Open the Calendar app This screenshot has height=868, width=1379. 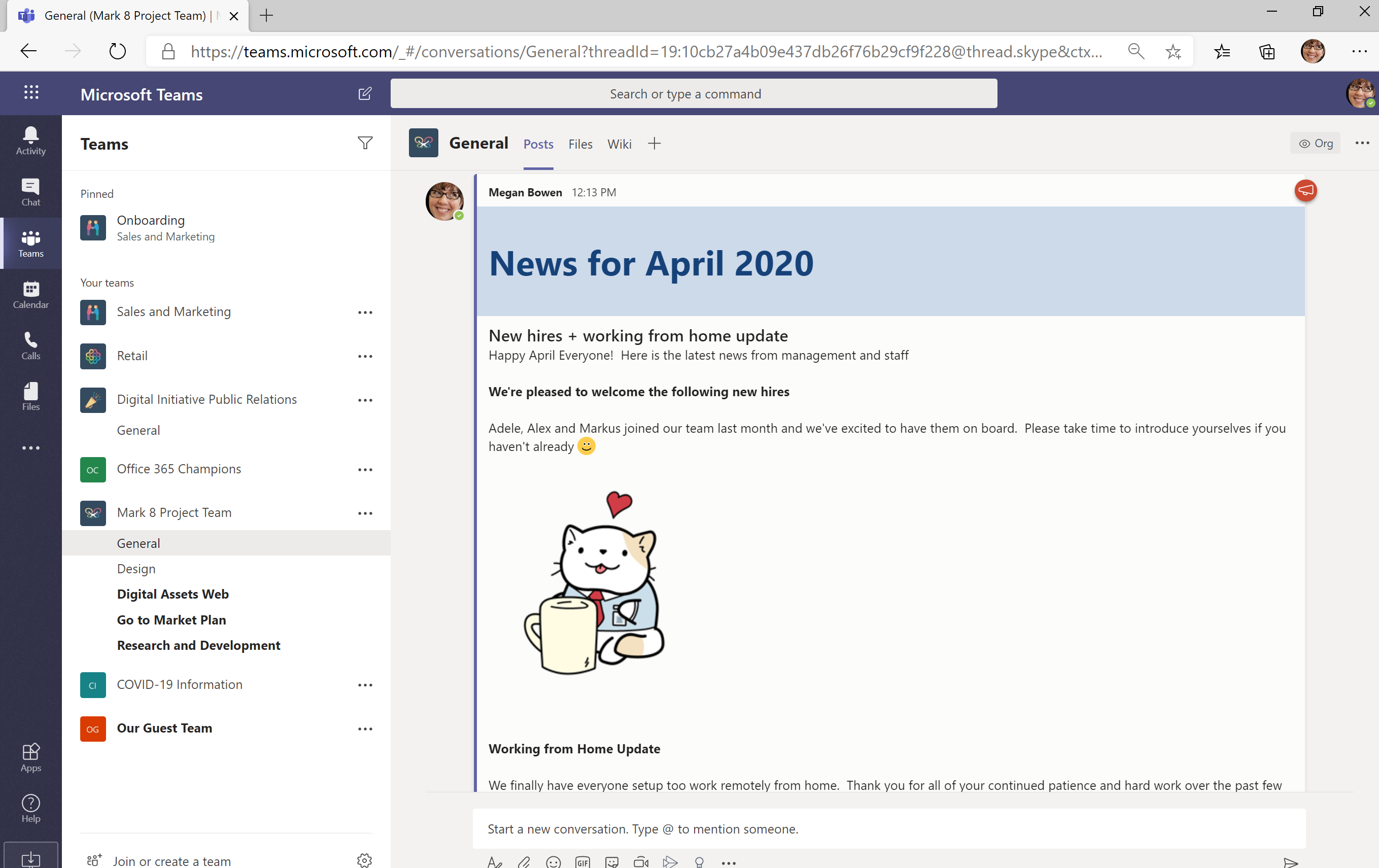tap(31, 294)
